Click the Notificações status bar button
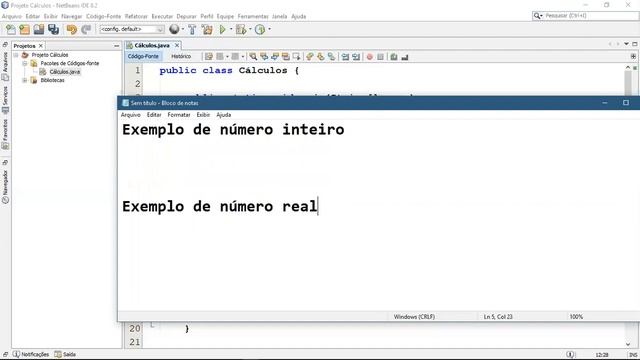This screenshot has width=640, height=360. (31, 354)
